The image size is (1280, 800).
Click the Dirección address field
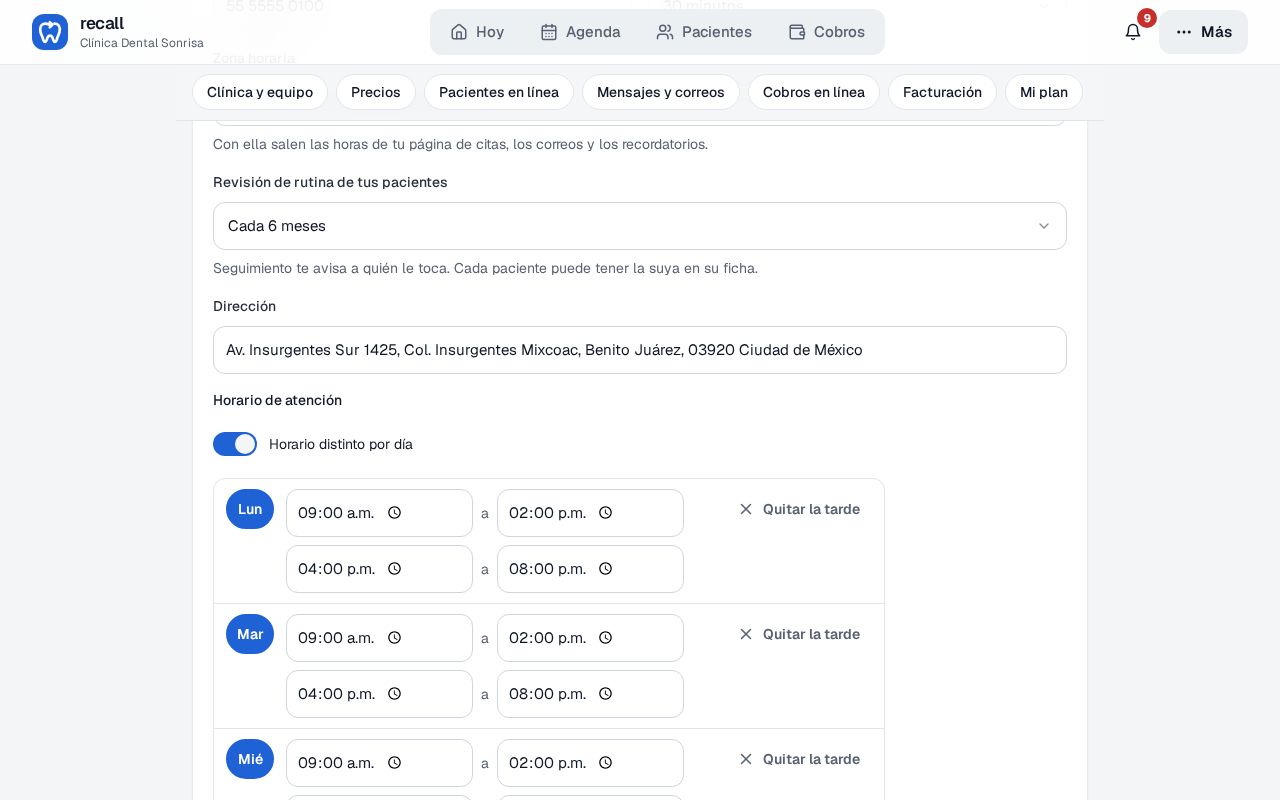pyautogui.click(x=640, y=350)
